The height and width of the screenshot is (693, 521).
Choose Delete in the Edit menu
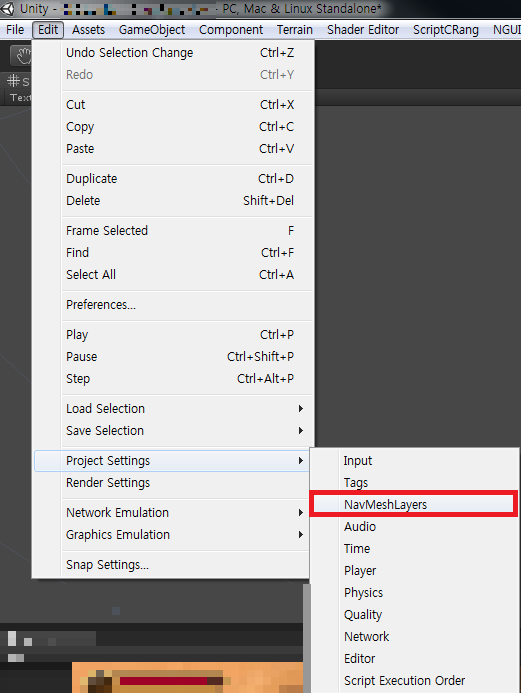[x=174, y=201]
